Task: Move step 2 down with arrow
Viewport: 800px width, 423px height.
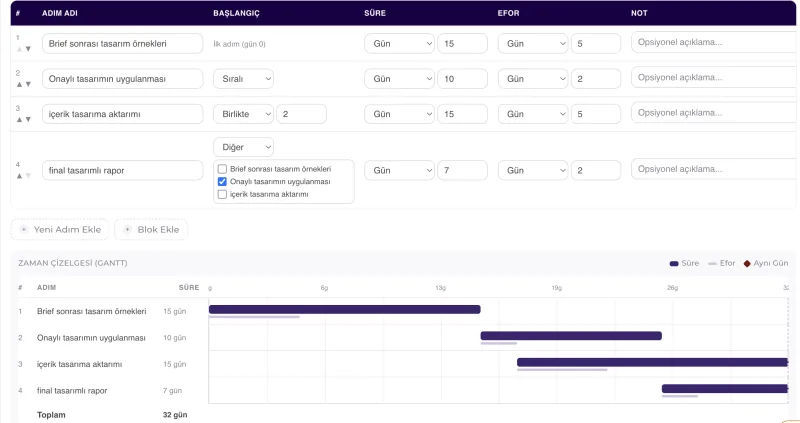Action: (x=28, y=84)
